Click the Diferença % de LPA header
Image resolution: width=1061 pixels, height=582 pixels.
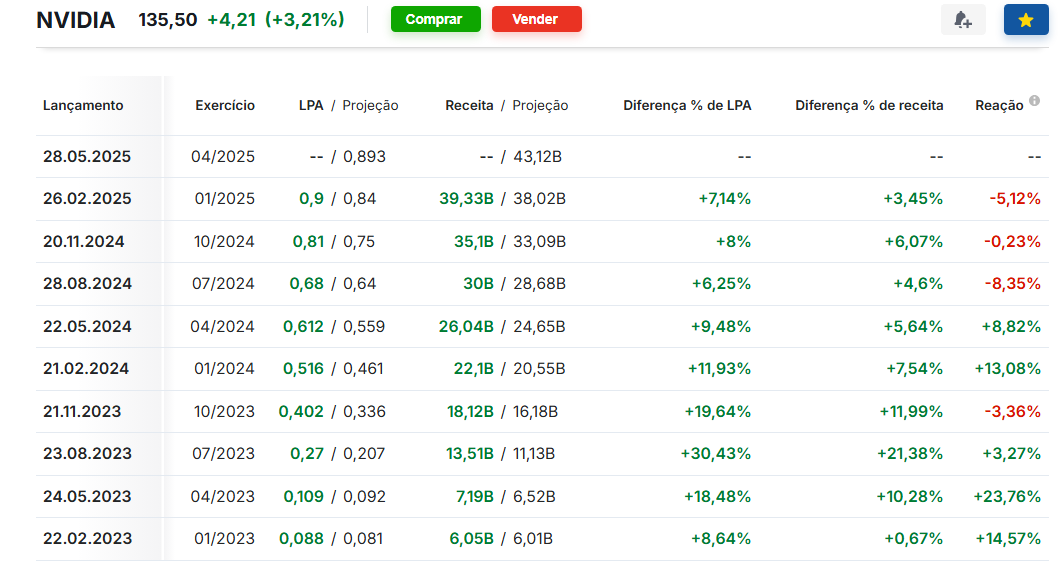tap(687, 106)
